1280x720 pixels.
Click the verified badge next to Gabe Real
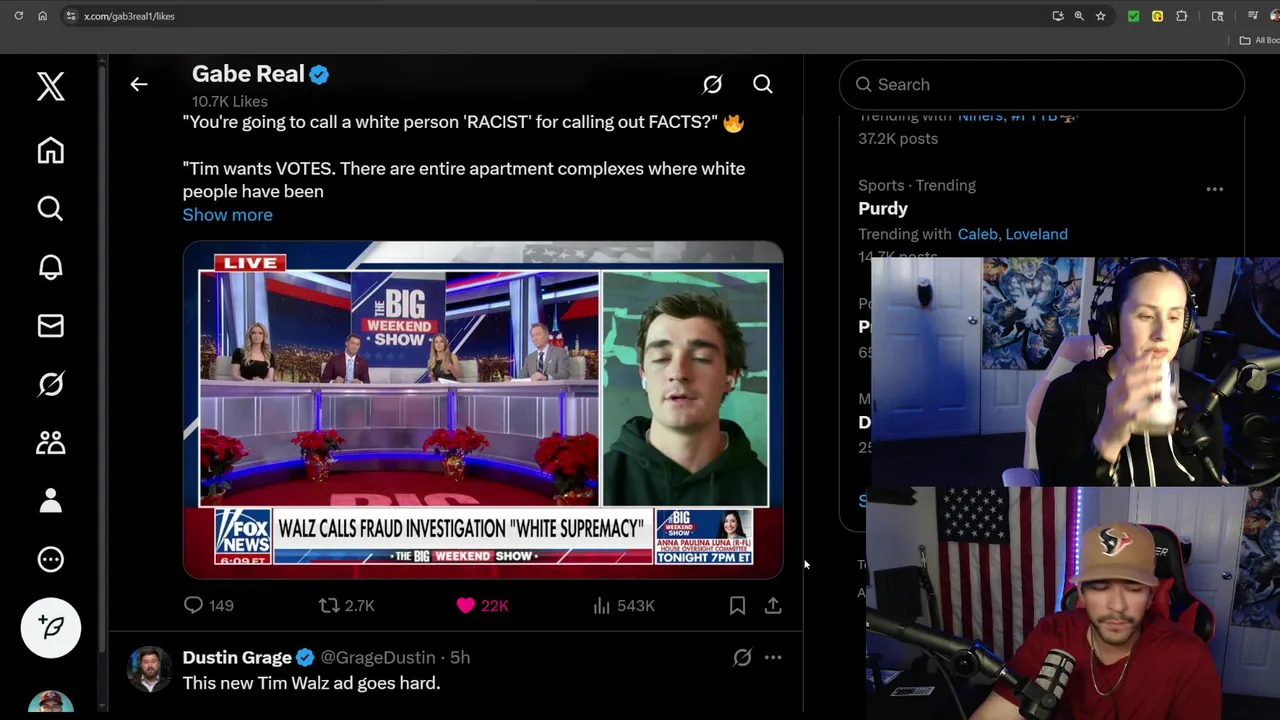319,74
